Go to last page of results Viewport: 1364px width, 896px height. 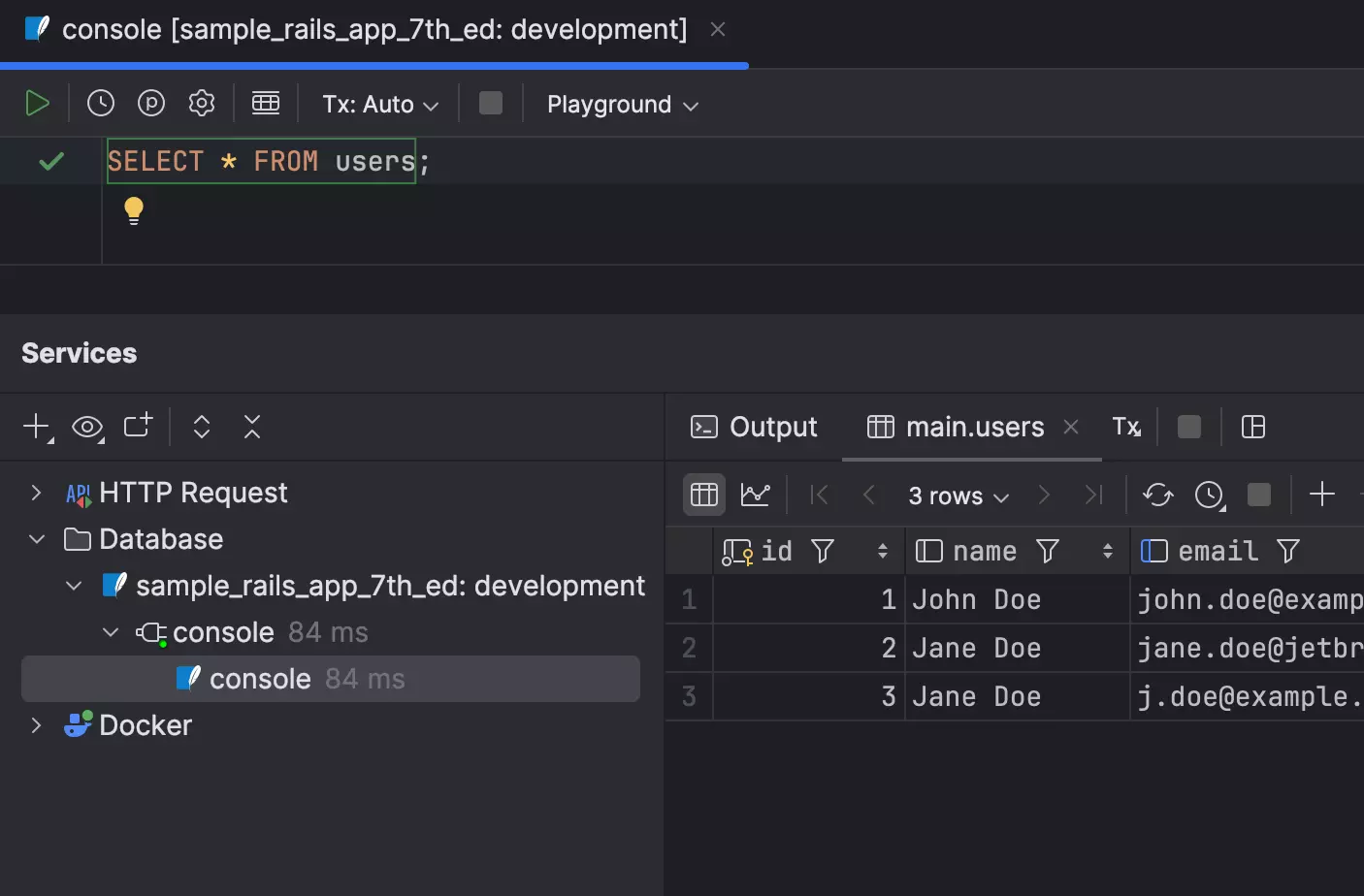point(1093,495)
